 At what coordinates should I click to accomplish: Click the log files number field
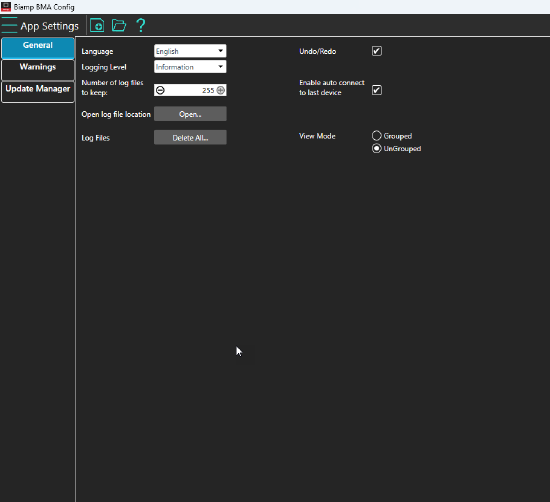190,90
